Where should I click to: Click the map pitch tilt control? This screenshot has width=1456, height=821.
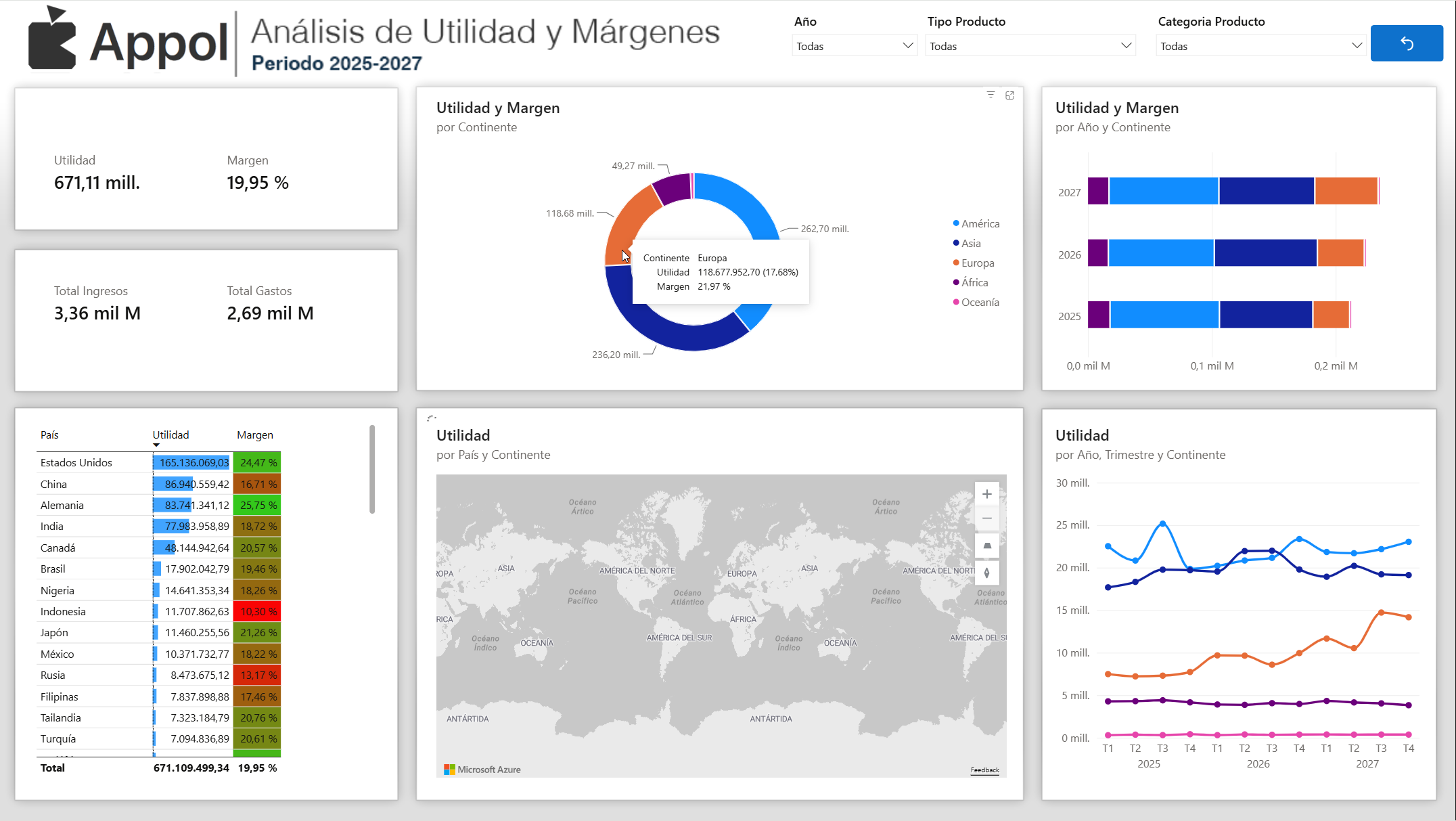[987, 546]
